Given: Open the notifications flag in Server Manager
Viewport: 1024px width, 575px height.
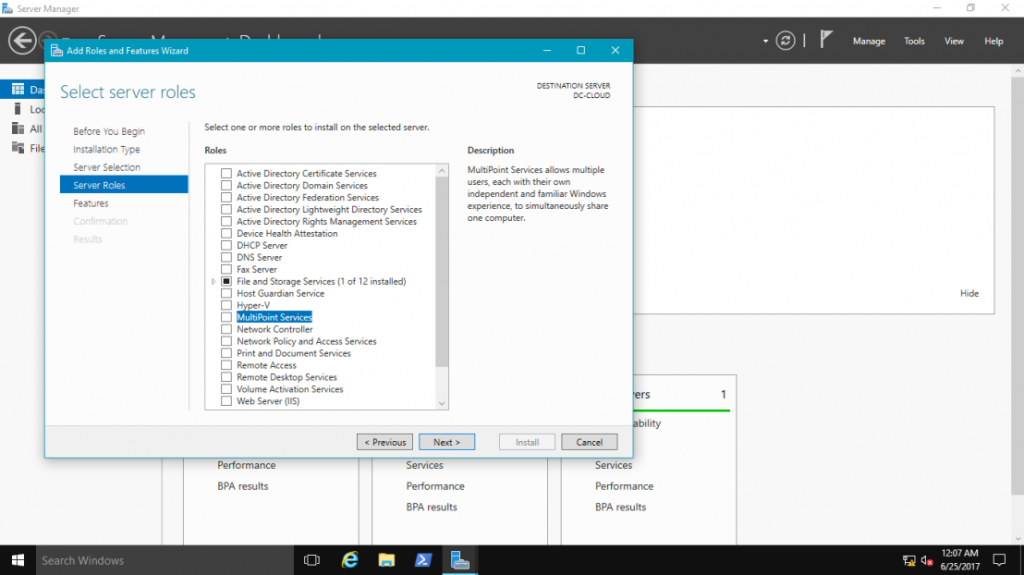Looking at the screenshot, I should click(x=826, y=39).
